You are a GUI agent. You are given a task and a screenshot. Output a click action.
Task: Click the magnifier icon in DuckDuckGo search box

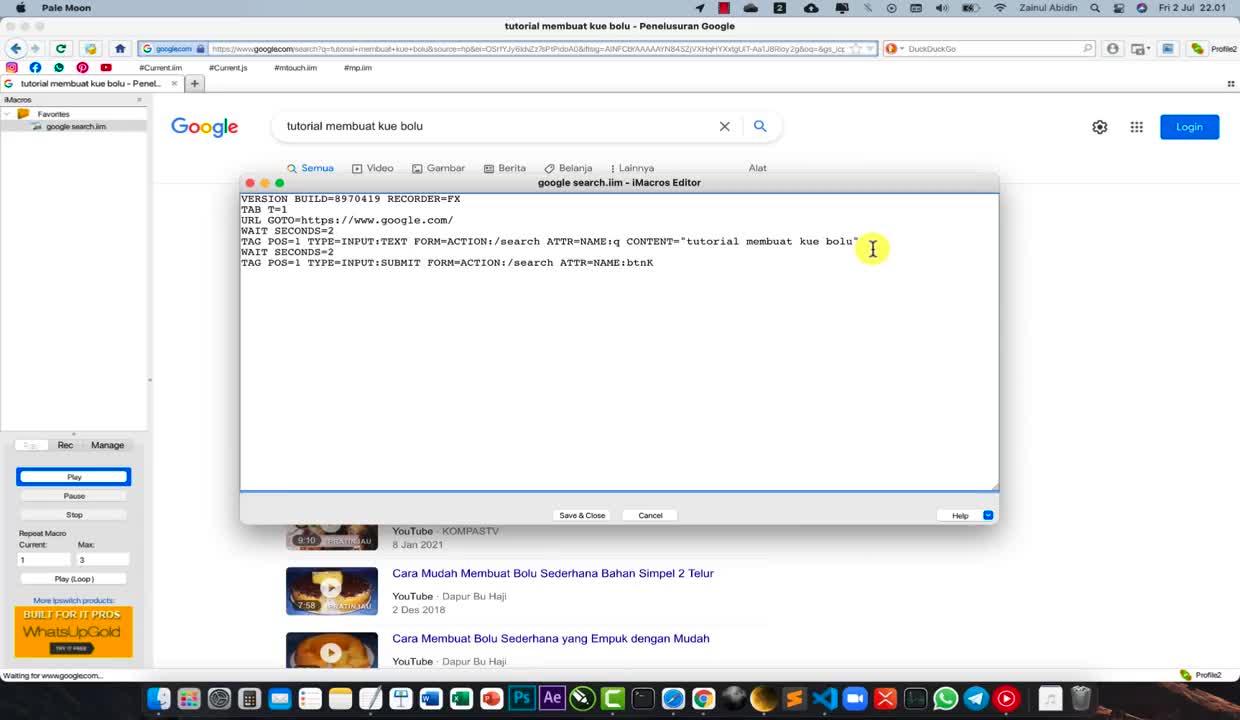[x=1088, y=48]
